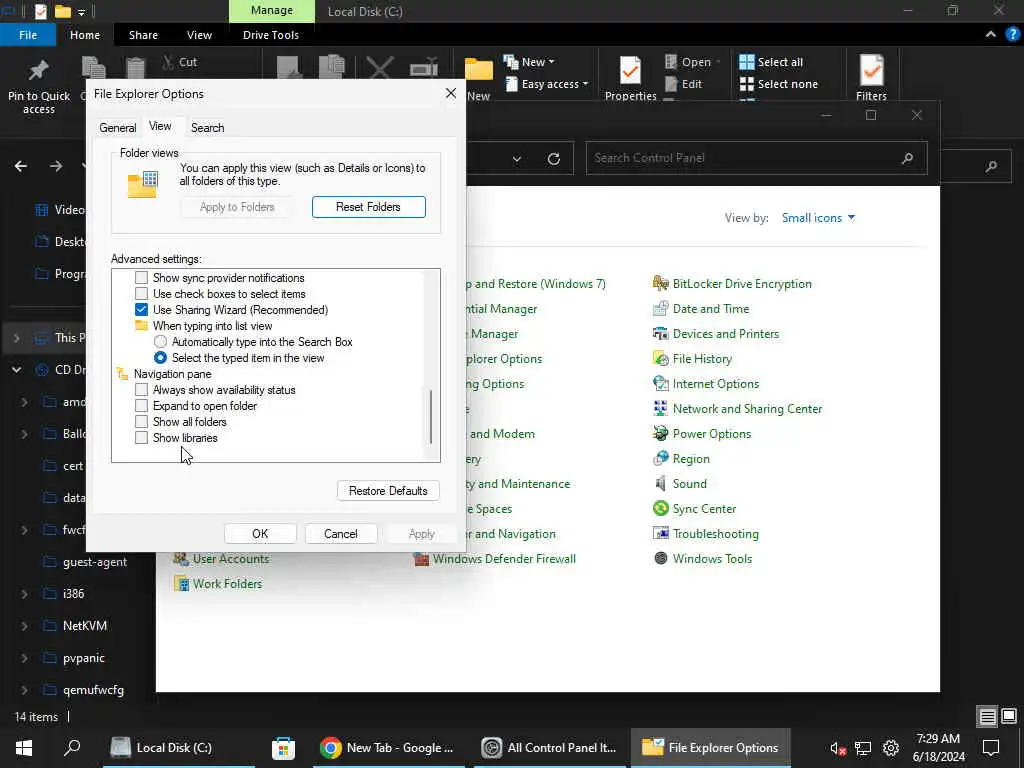Enable the Show libraries checkbox

click(141, 438)
